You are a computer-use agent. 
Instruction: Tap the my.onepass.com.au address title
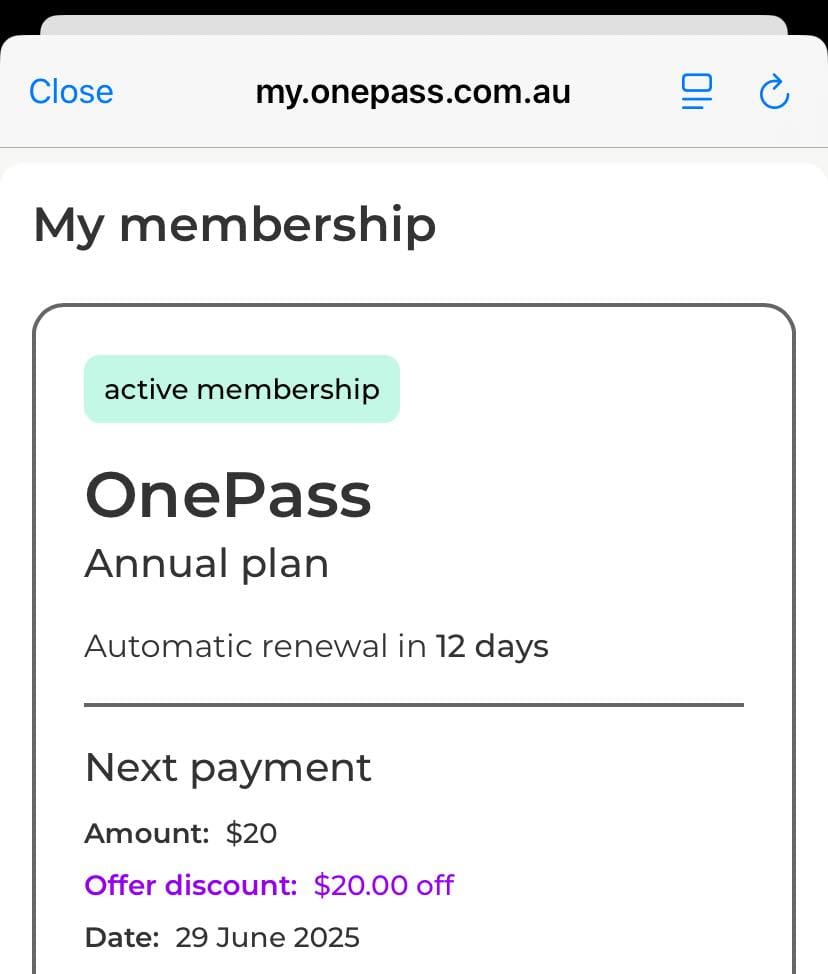413,93
